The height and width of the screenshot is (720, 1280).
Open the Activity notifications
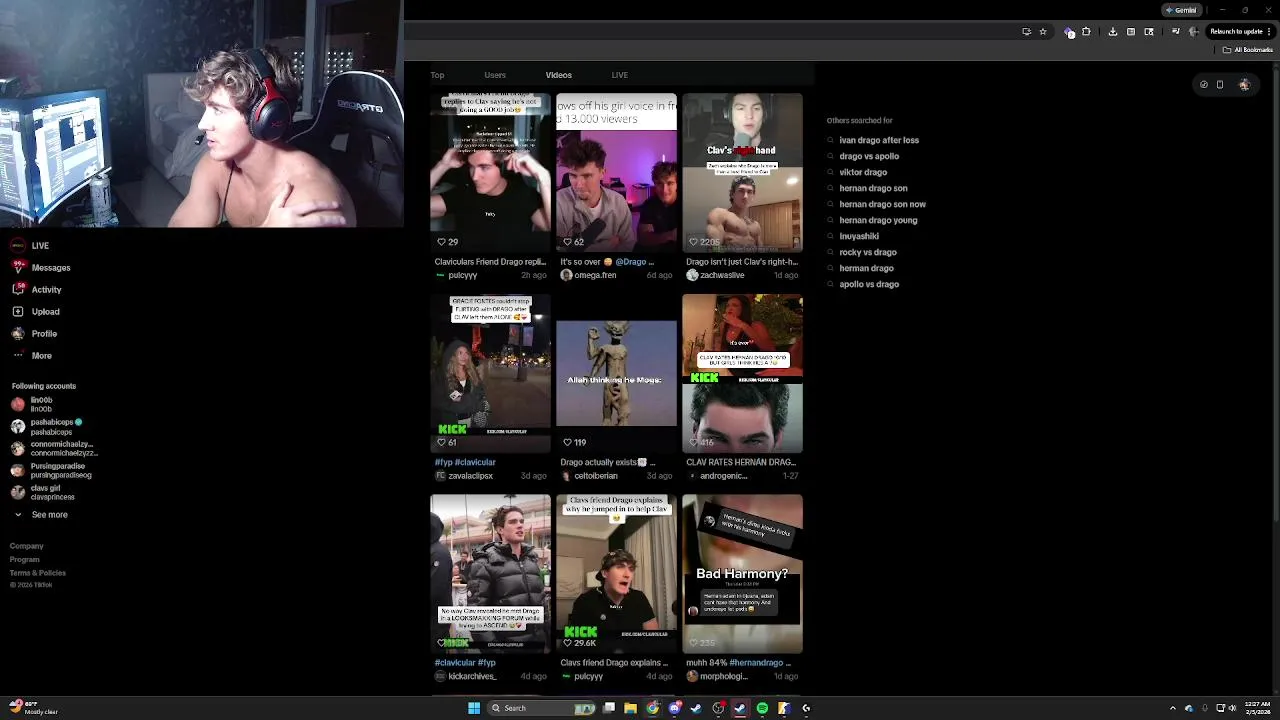click(x=37, y=290)
